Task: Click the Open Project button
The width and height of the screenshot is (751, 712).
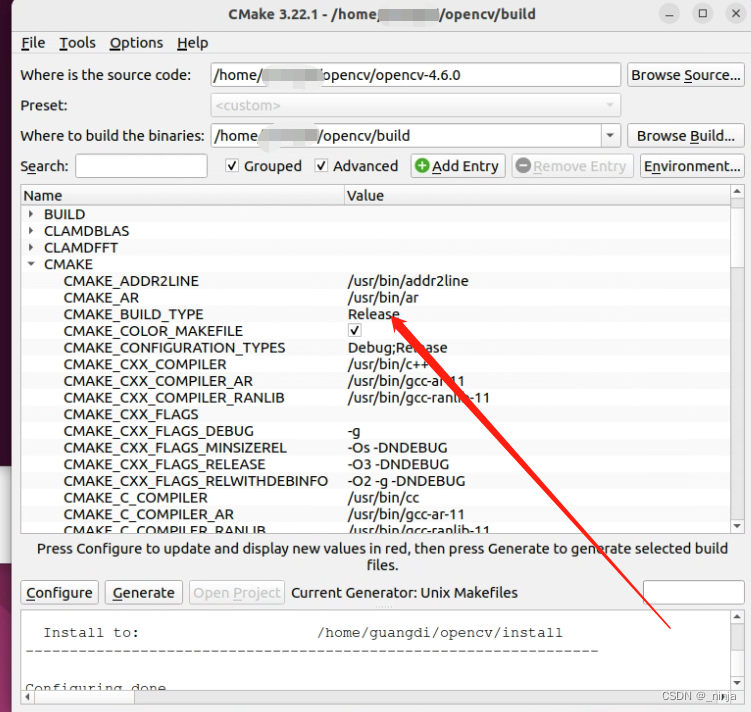Action: pyautogui.click(x=237, y=593)
